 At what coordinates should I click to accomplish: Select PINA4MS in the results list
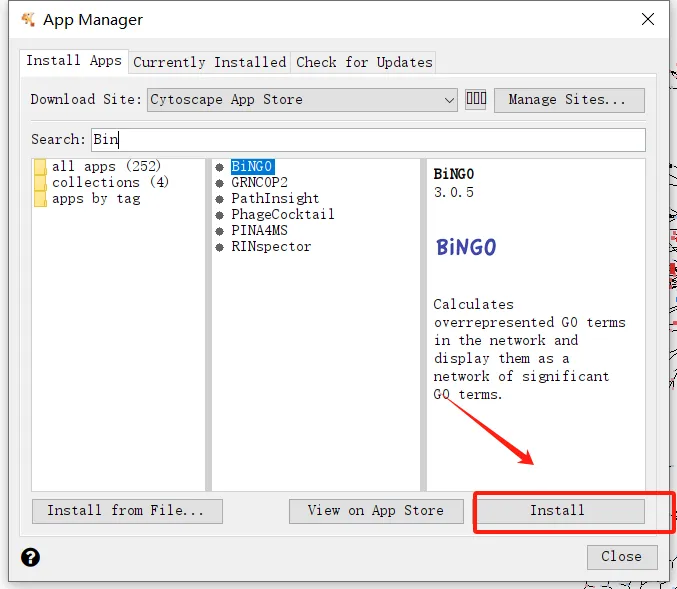[x=259, y=231]
